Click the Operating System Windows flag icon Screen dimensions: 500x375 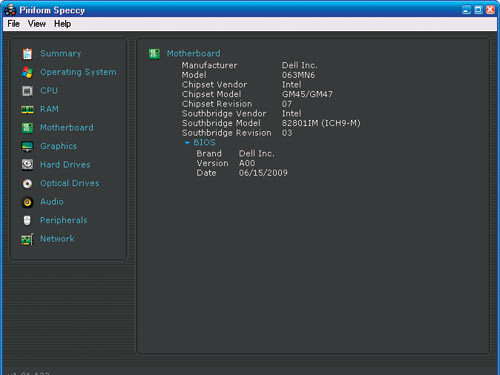pos(27,72)
